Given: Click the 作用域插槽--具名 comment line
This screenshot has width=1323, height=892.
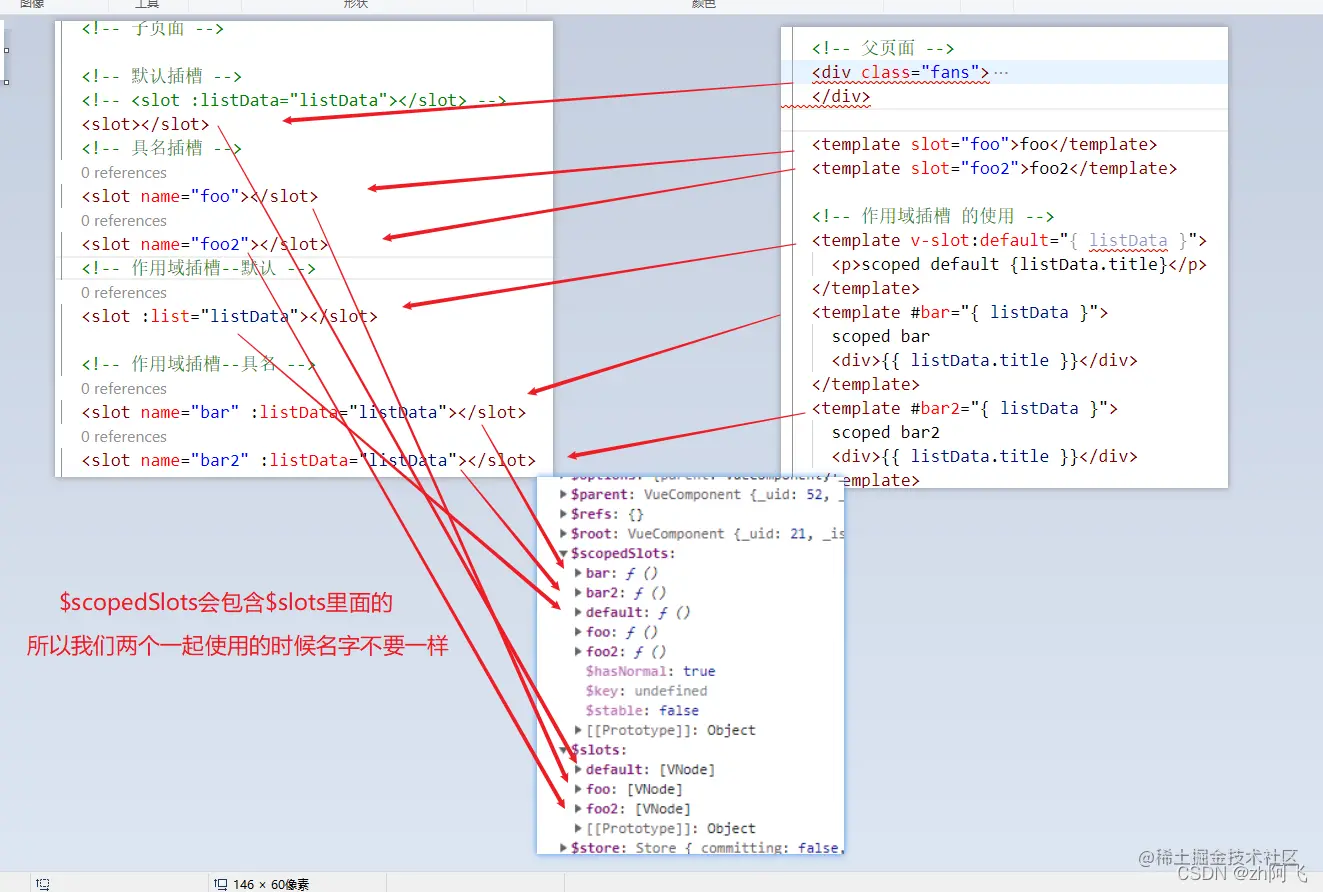Looking at the screenshot, I should [x=198, y=364].
